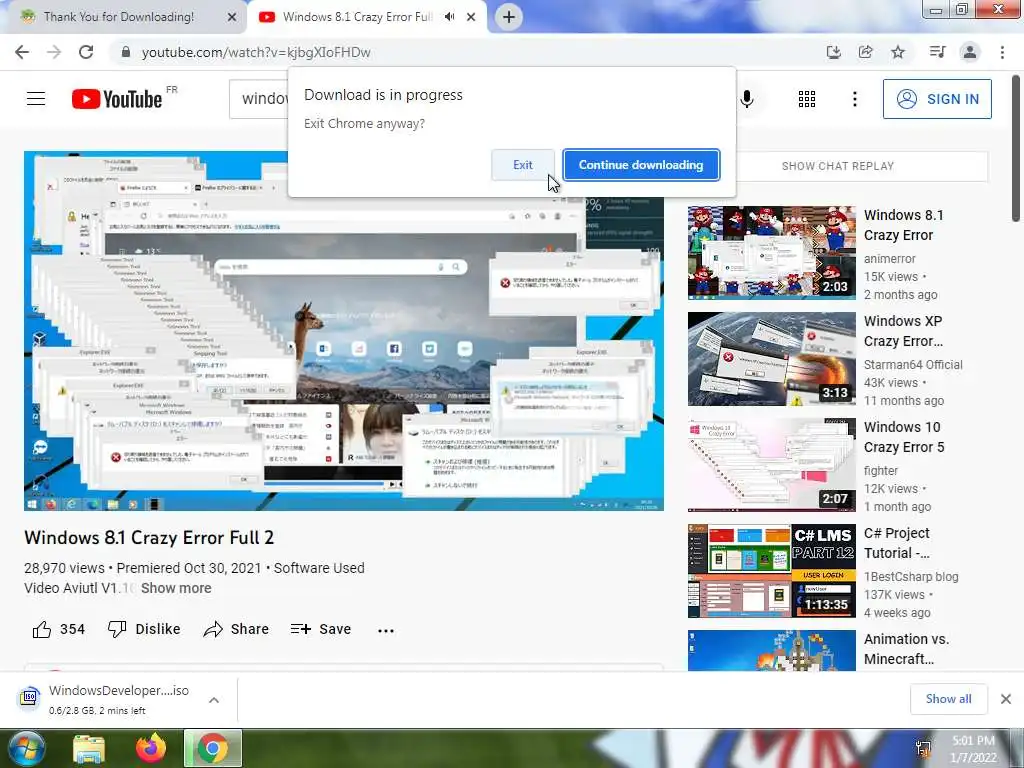Close the YouTube tab
This screenshot has height=768, width=1024.
(x=471, y=17)
